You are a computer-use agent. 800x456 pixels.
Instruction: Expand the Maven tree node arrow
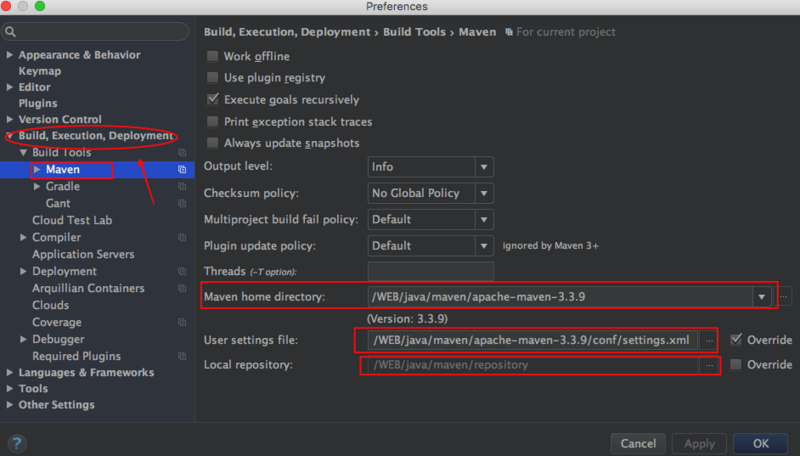[x=37, y=169]
